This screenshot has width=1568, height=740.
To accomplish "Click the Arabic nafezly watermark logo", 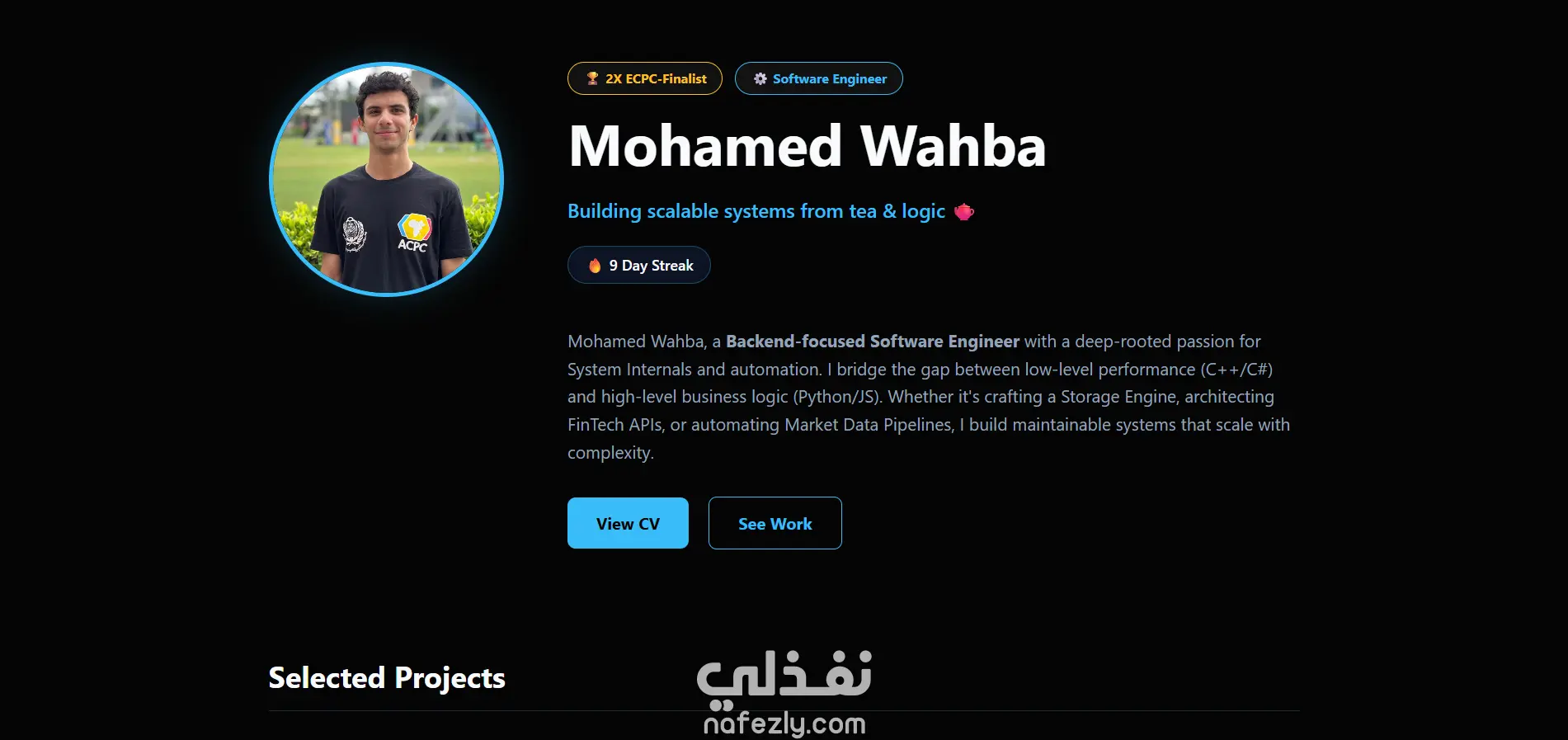I will (784, 680).
